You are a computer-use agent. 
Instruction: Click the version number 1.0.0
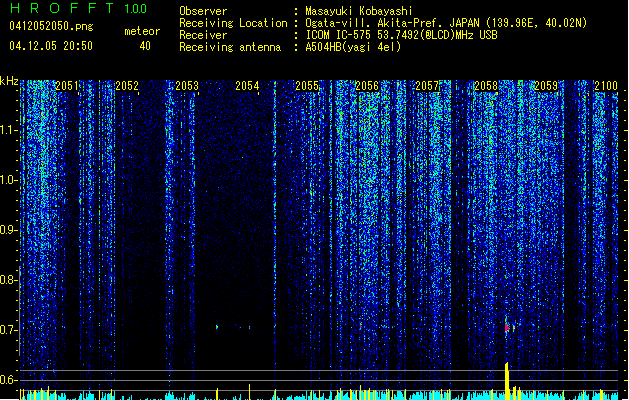coord(135,9)
